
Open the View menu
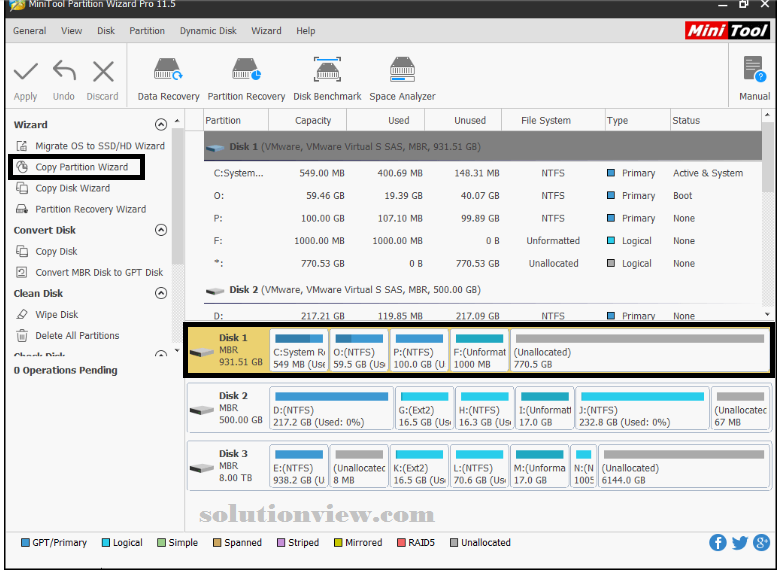click(x=71, y=31)
